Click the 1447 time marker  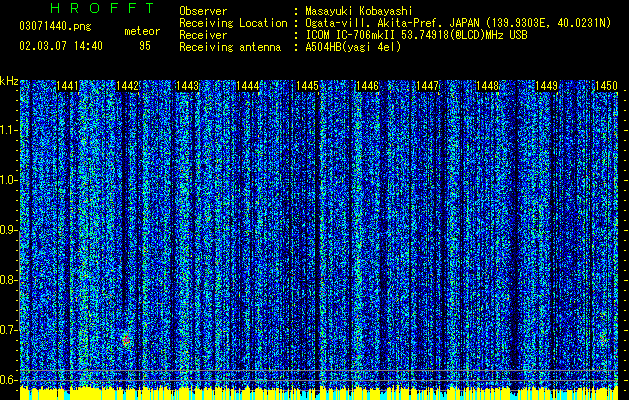[428, 86]
